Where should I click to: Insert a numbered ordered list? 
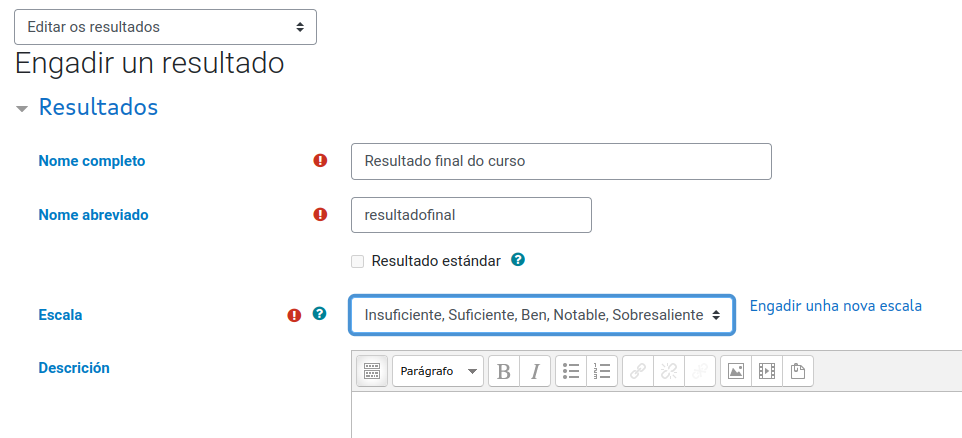pyautogui.click(x=602, y=371)
